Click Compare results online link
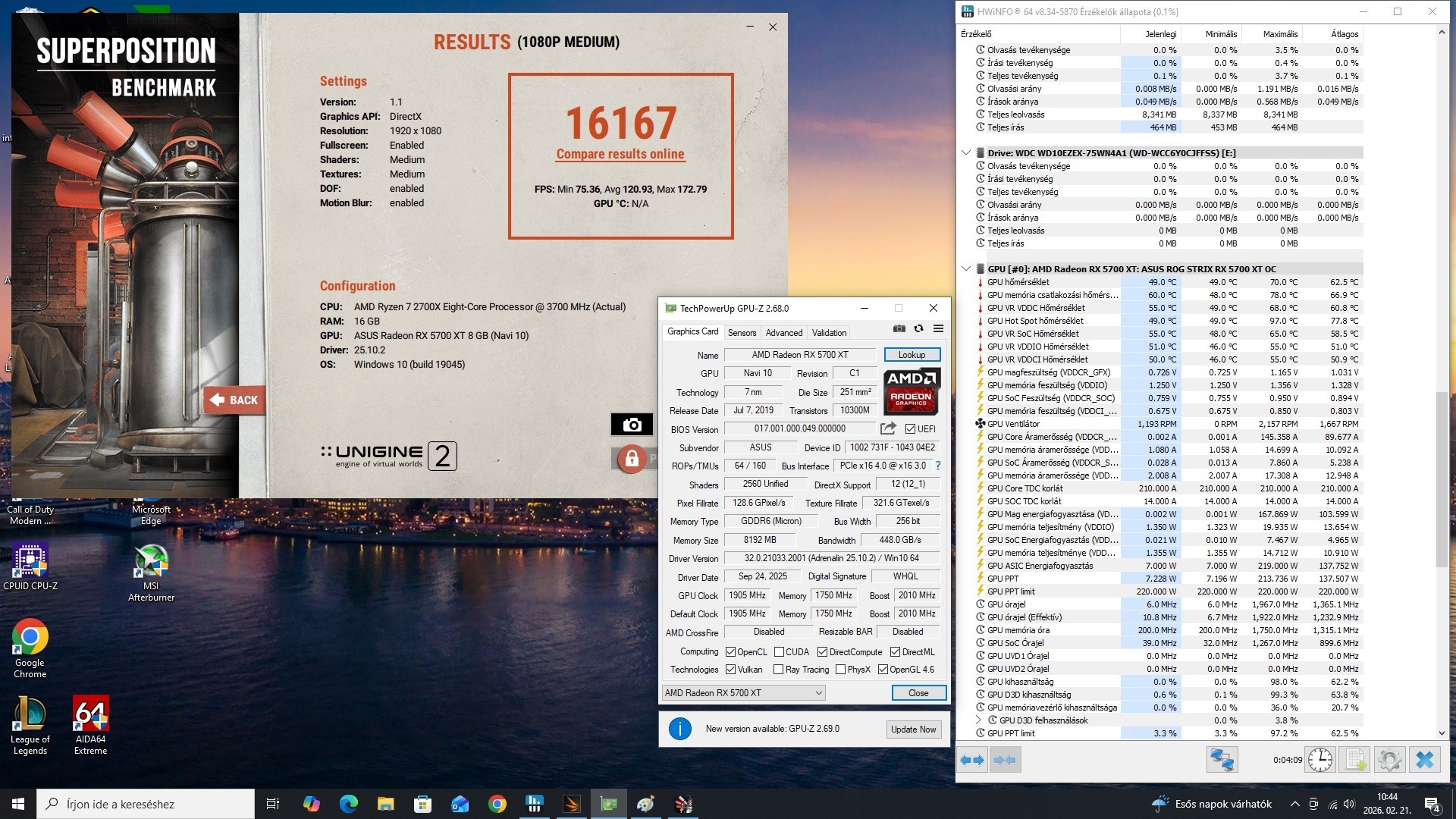The height and width of the screenshot is (819, 1456). point(620,154)
